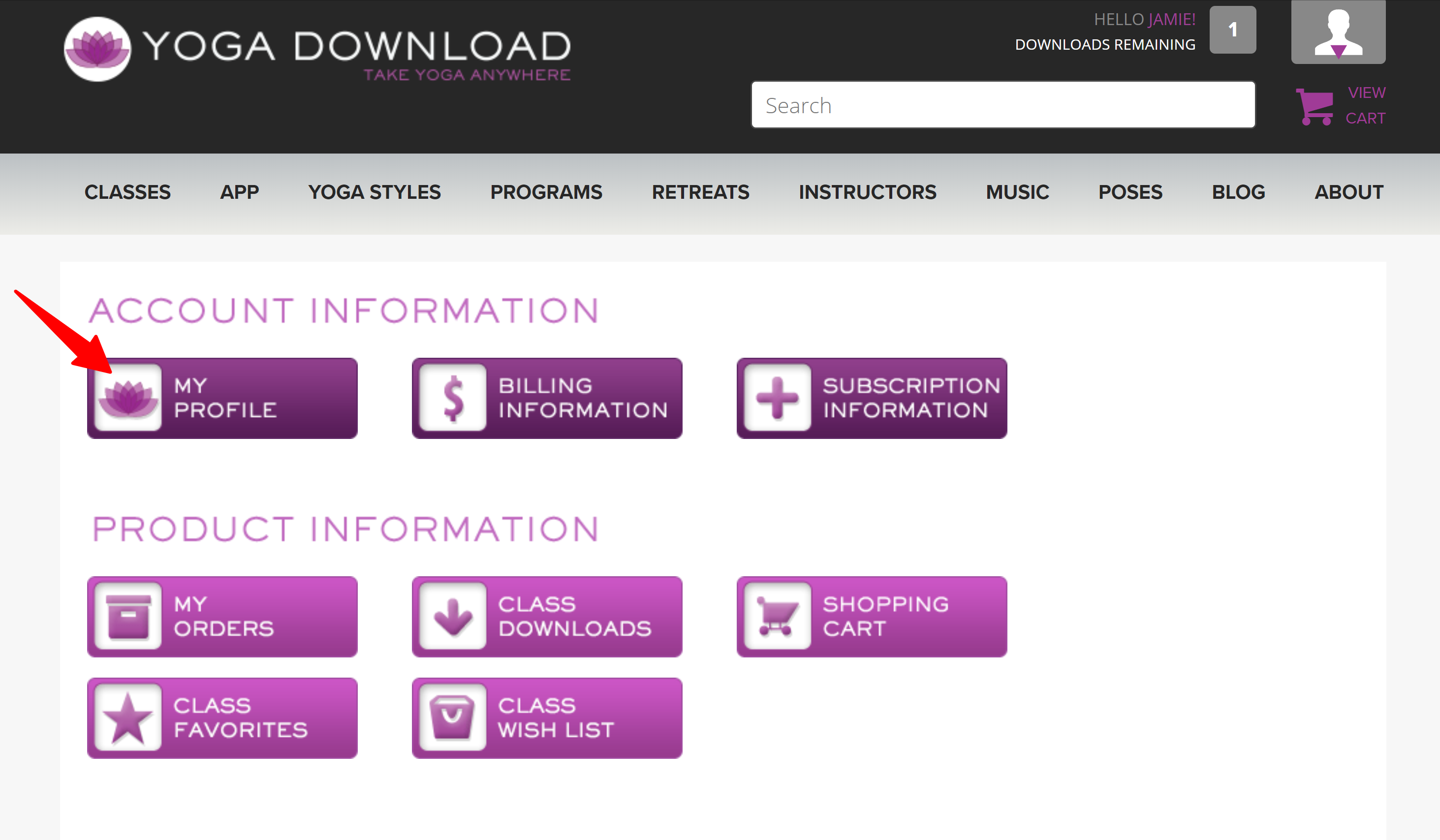
Task: Click the lotus icon on My Profile
Action: point(128,398)
